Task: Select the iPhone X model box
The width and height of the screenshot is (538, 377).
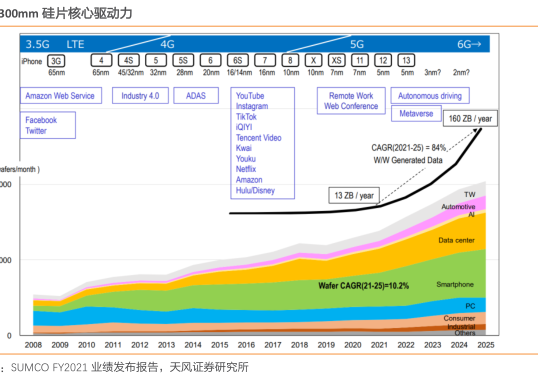Action: point(314,60)
